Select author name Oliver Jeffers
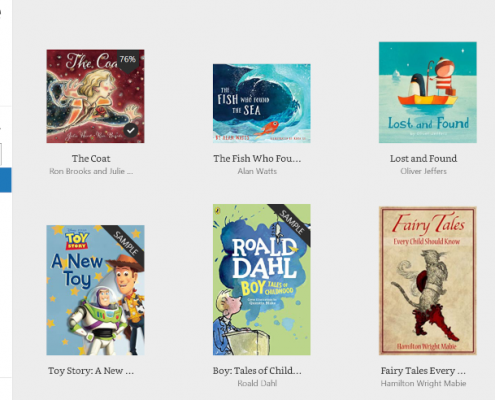 pos(423,171)
